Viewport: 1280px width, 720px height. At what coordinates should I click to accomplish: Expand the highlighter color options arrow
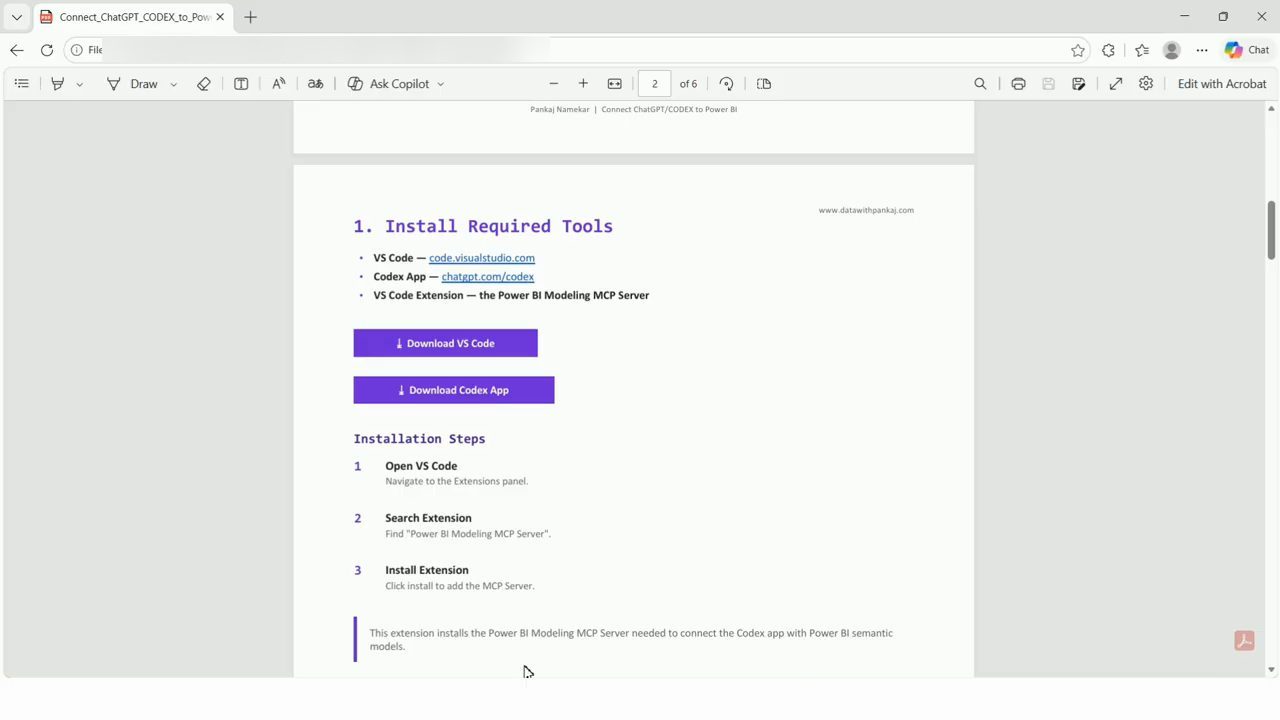(79, 85)
